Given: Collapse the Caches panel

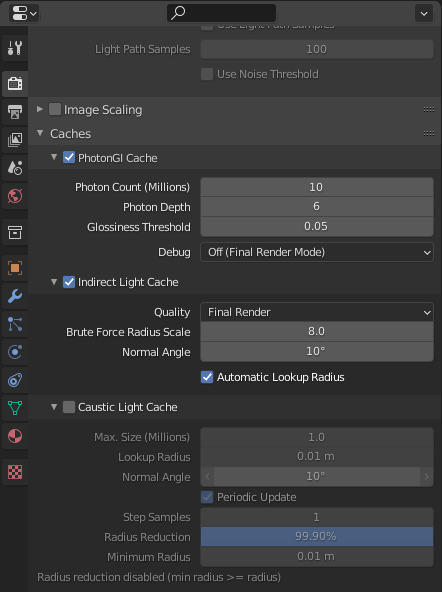Looking at the screenshot, I should pos(40,133).
